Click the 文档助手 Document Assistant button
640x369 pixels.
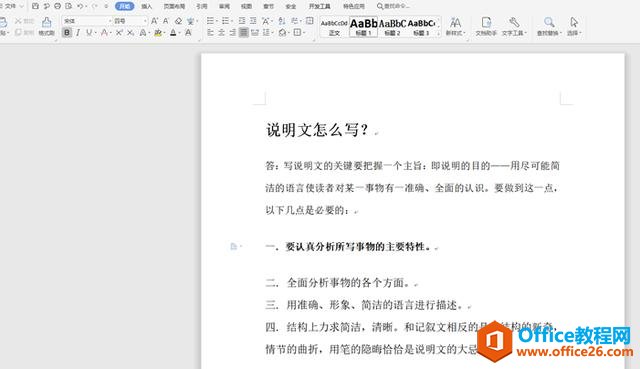(486, 27)
